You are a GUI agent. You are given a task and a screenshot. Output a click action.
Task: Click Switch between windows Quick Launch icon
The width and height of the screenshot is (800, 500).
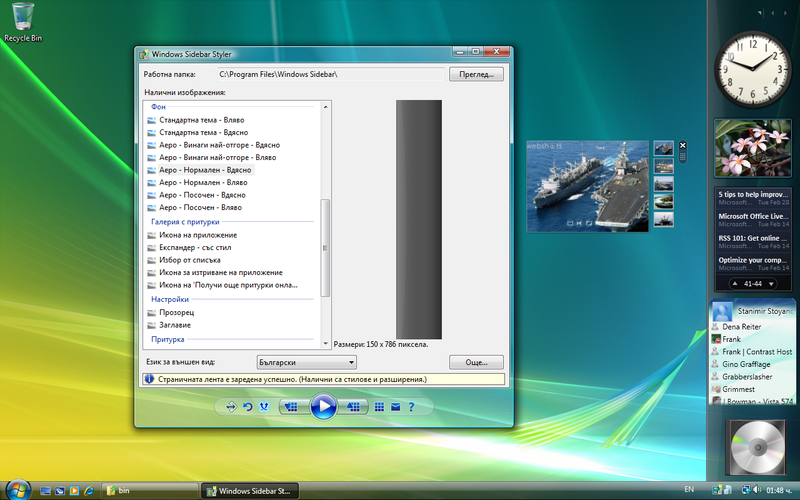pyautogui.click(x=60, y=491)
